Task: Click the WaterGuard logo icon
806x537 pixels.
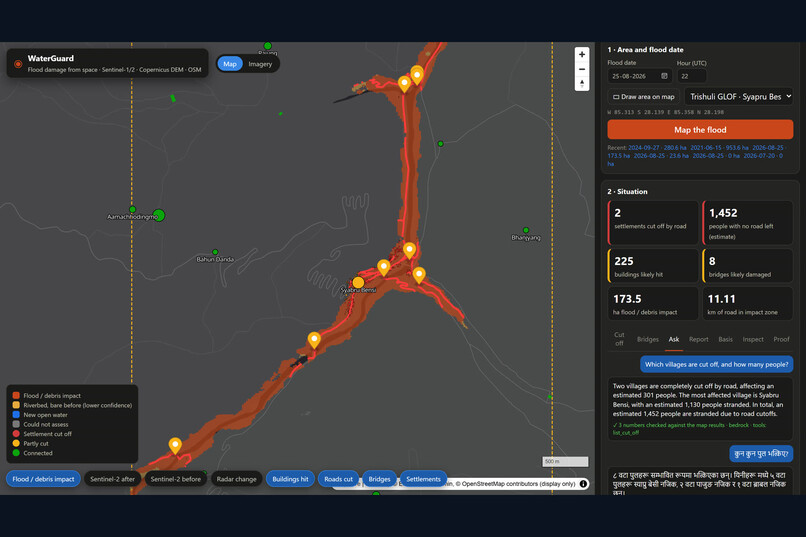Action: [x=18, y=64]
